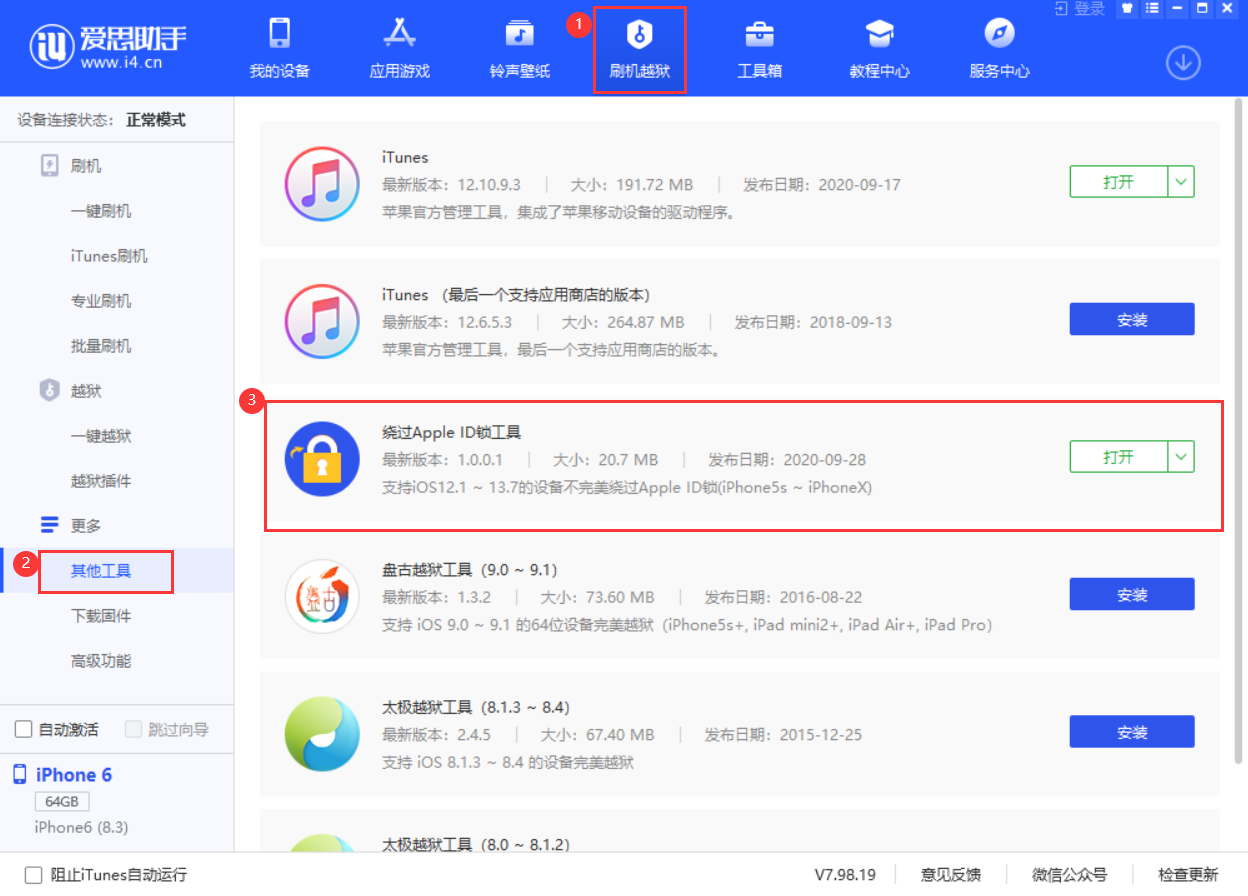The width and height of the screenshot is (1248, 896).
Task: Click the 绕过Apple ID锁工具 lock icon
Action: click(x=321, y=459)
